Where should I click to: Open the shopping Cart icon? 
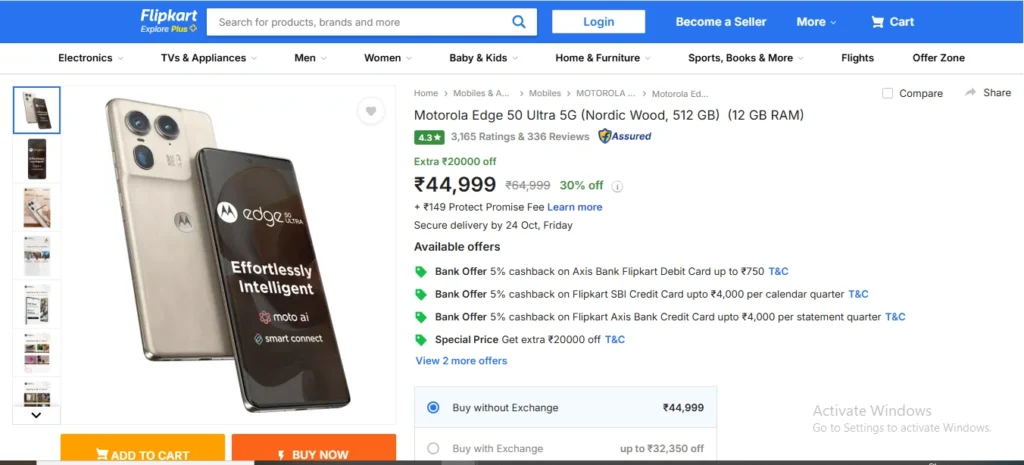click(x=878, y=22)
